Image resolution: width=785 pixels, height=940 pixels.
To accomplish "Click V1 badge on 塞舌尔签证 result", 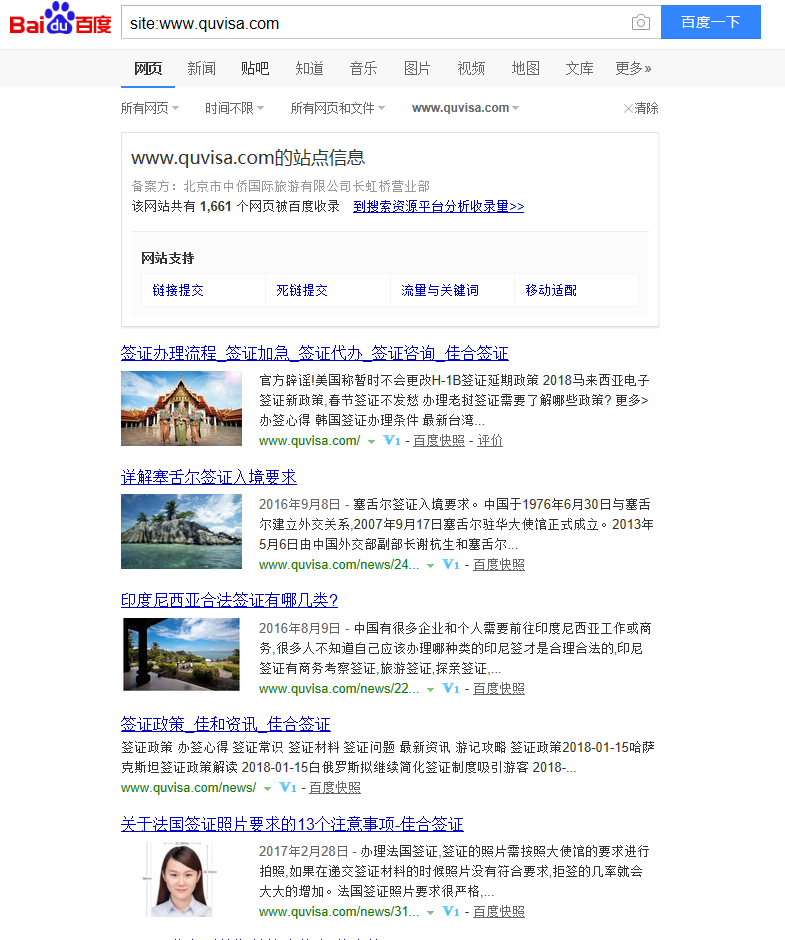I will (450, 565).
